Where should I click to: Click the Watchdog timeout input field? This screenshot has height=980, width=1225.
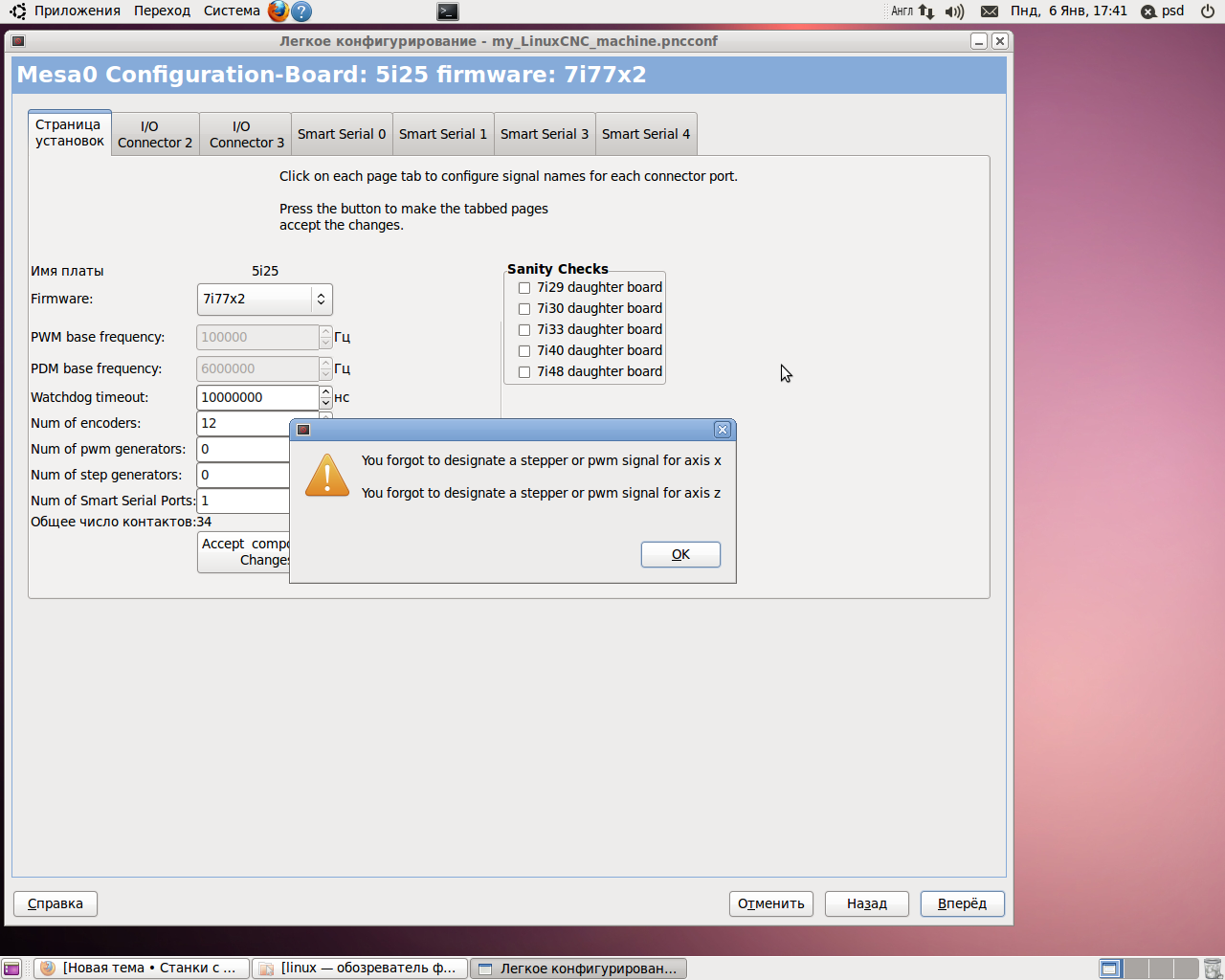257,397
